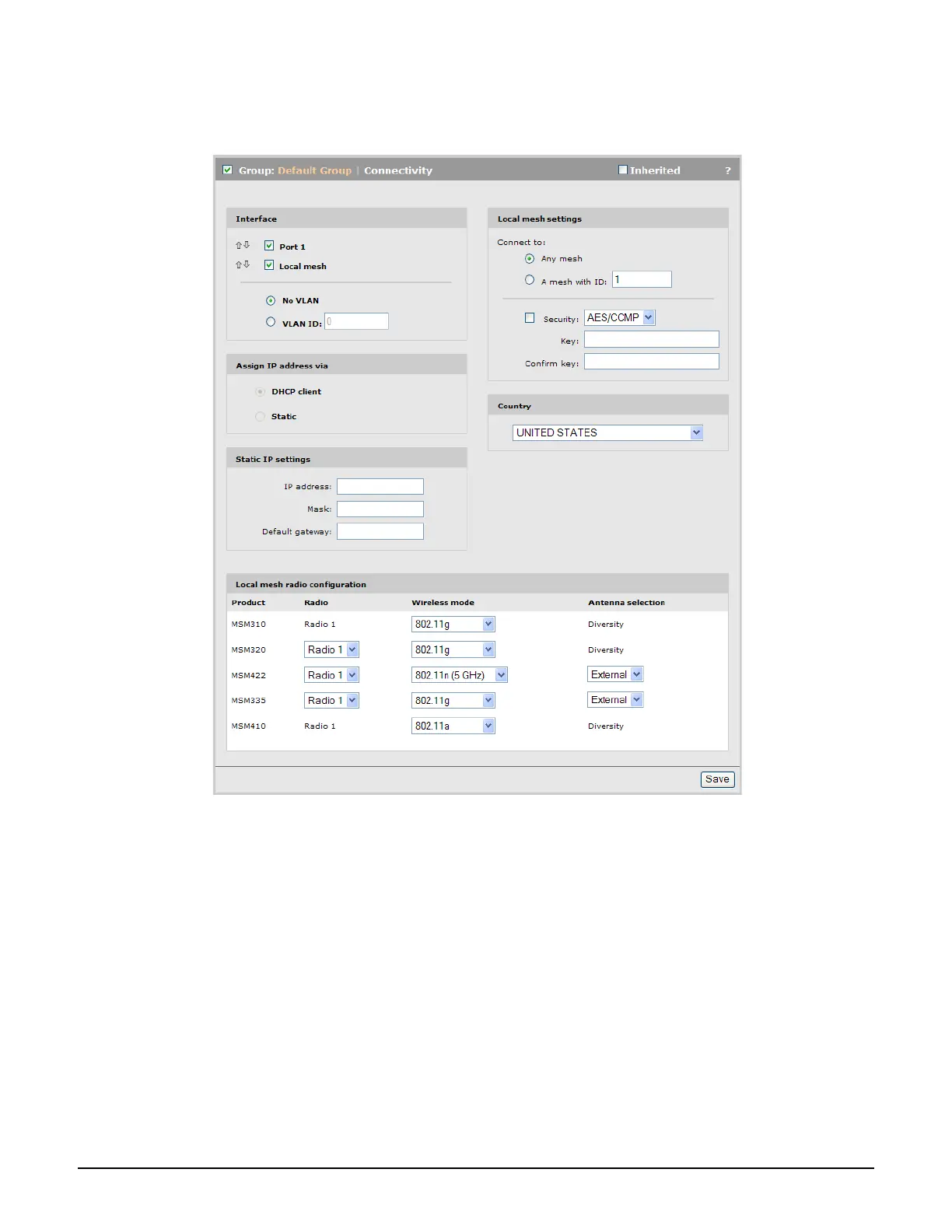Click the VLAN ID input field
The height and width of the screenshot is (1232, 952).
point(356,321)
